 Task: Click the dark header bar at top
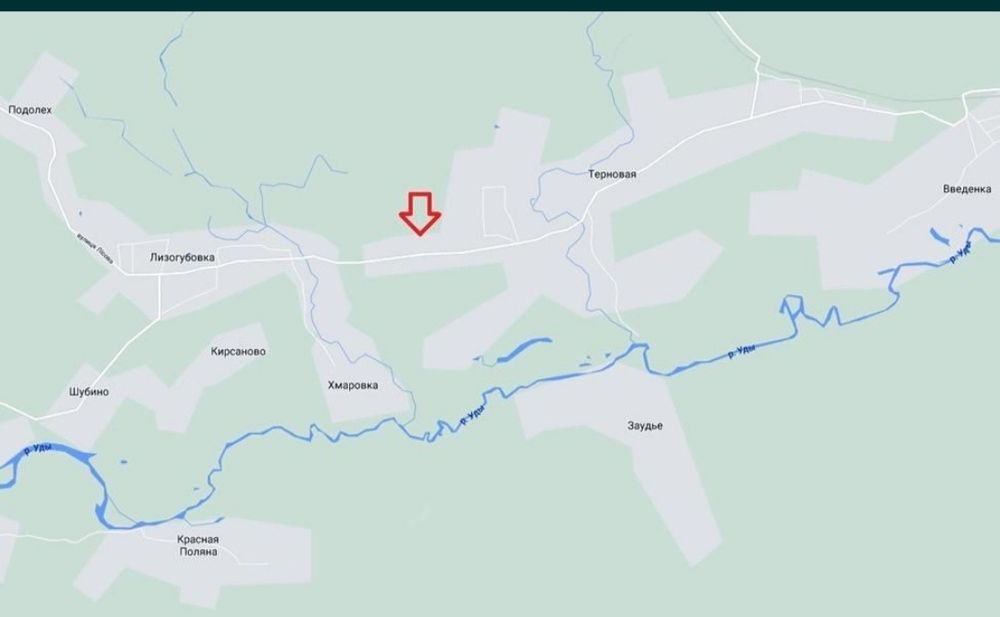tap(500, 5)
